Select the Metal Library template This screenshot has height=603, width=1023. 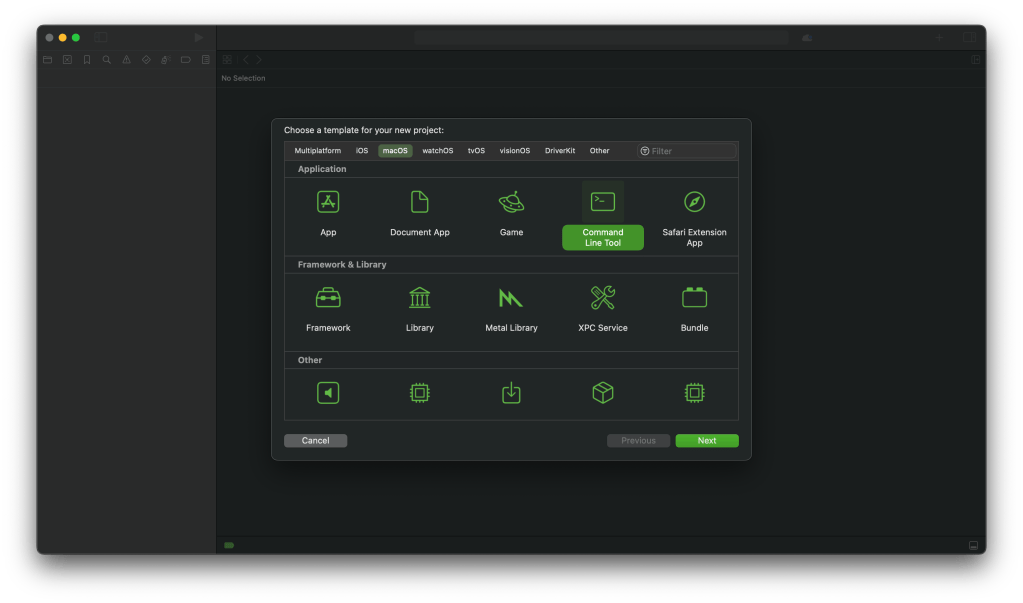511,298
